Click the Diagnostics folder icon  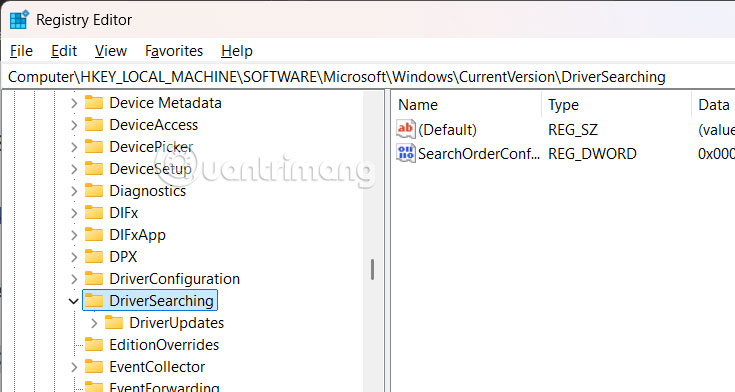tap(94, 191)
